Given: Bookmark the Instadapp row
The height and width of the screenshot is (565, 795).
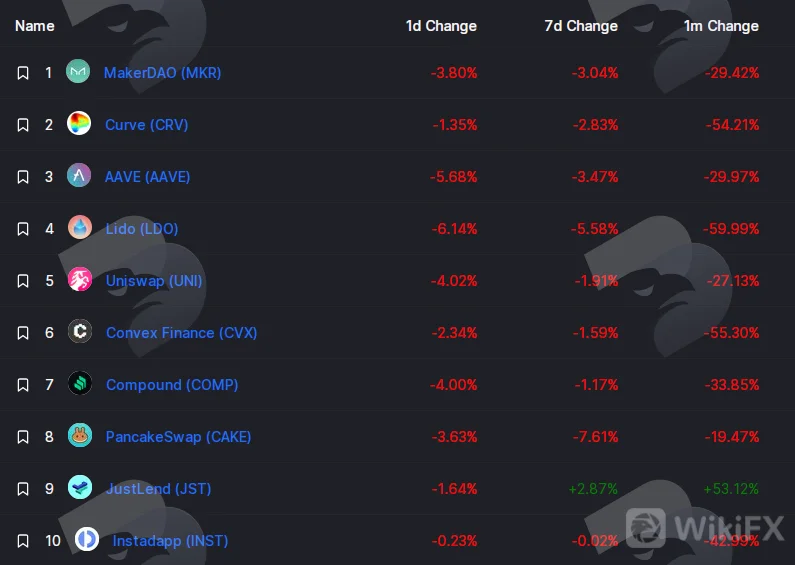Looking at the screenshot, I should tap(23, 541).
